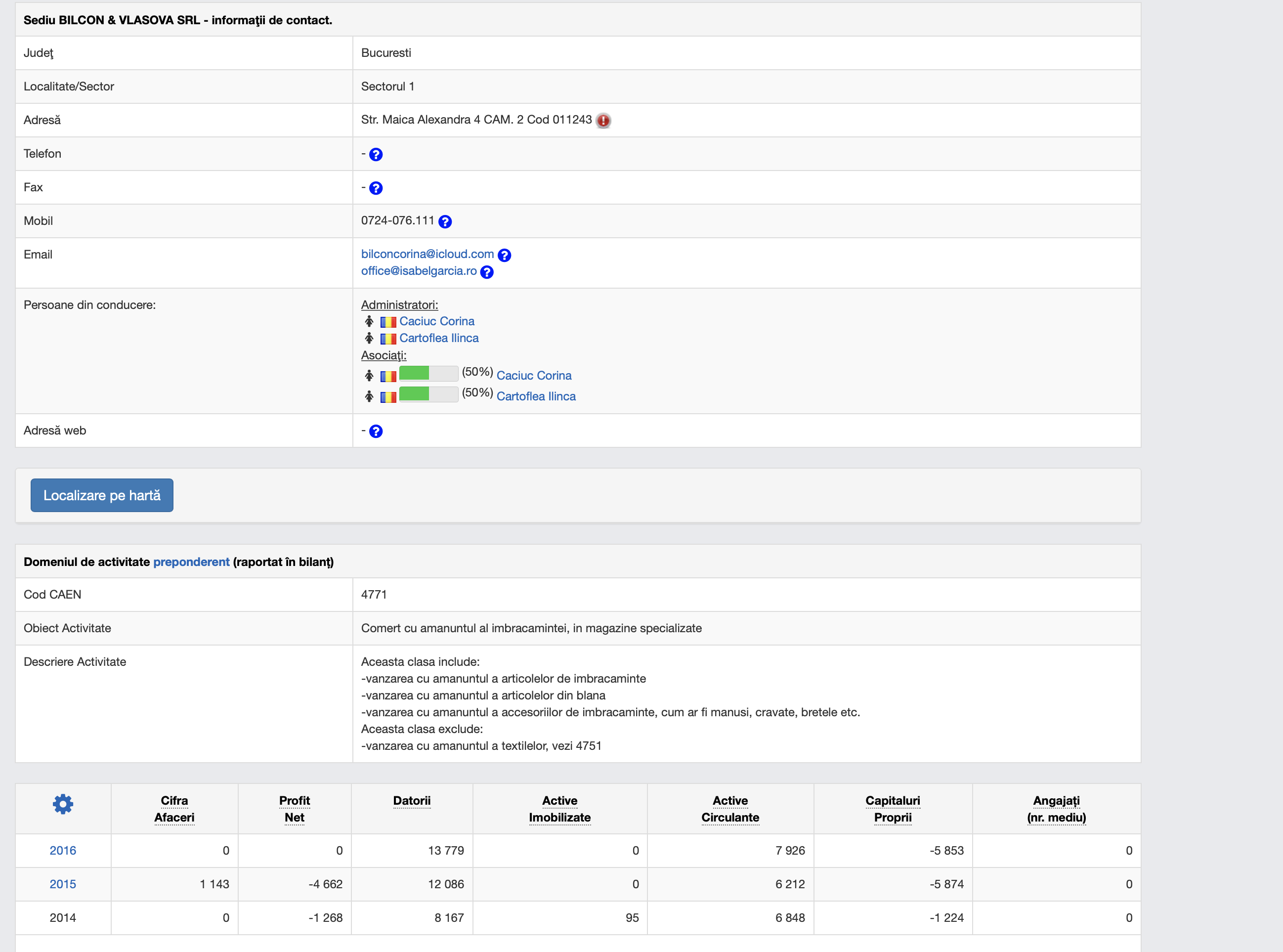Click the question mark in Adresă web row
This screenshot has width=1283, height=952.
376,431
